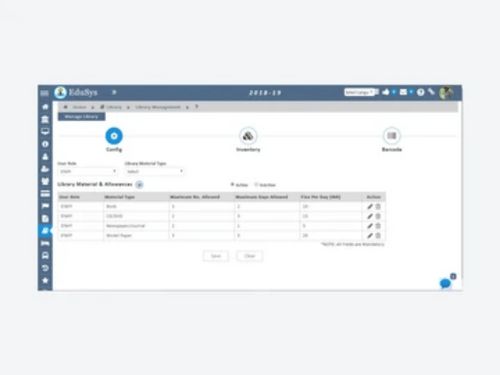
Task: Click the add icon beside Library Material & Allowances
Action: [x=139, y=185]
